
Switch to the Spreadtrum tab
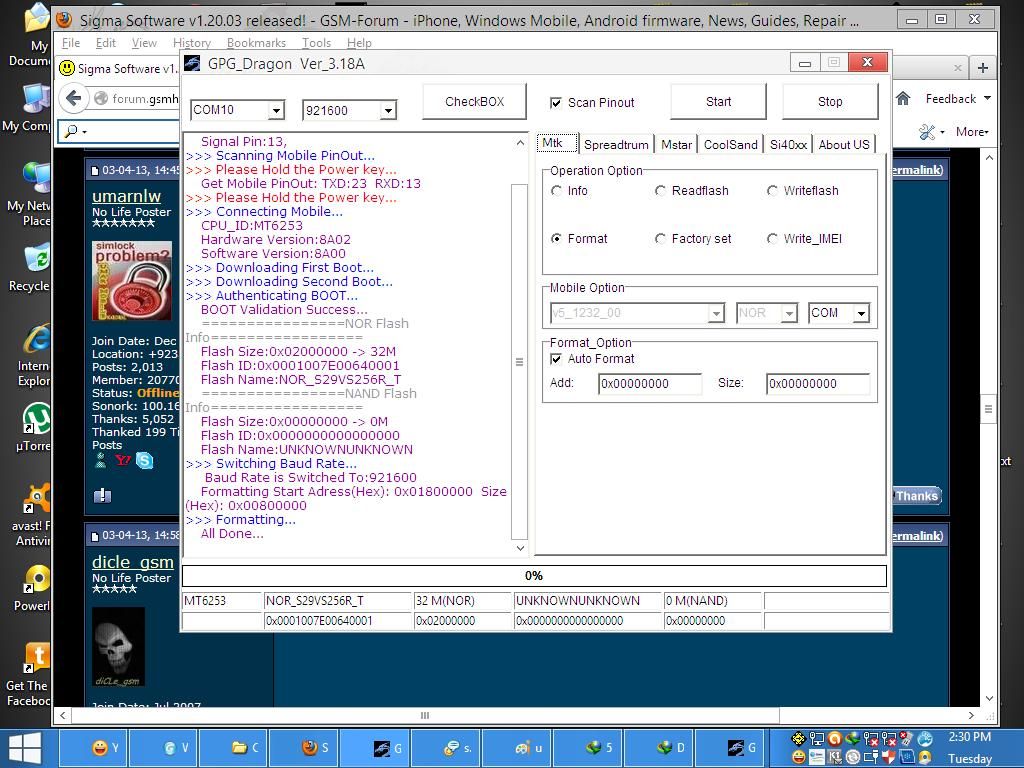coord(616,144)
